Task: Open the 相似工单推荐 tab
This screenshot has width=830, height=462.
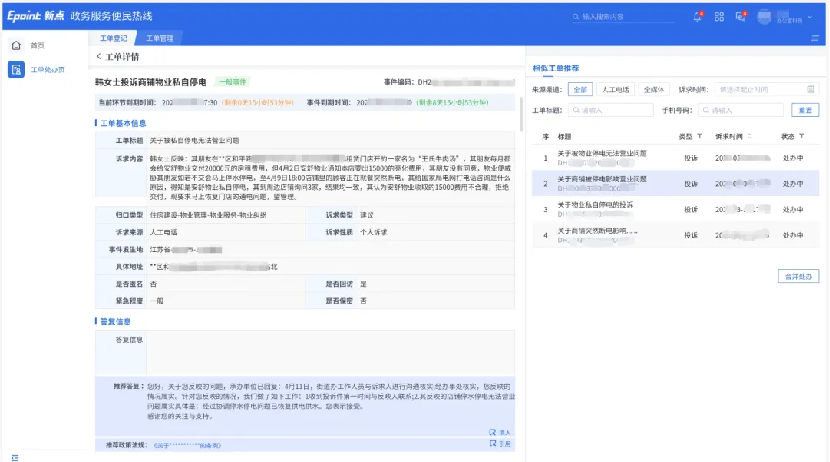Action: coord(555,68)
